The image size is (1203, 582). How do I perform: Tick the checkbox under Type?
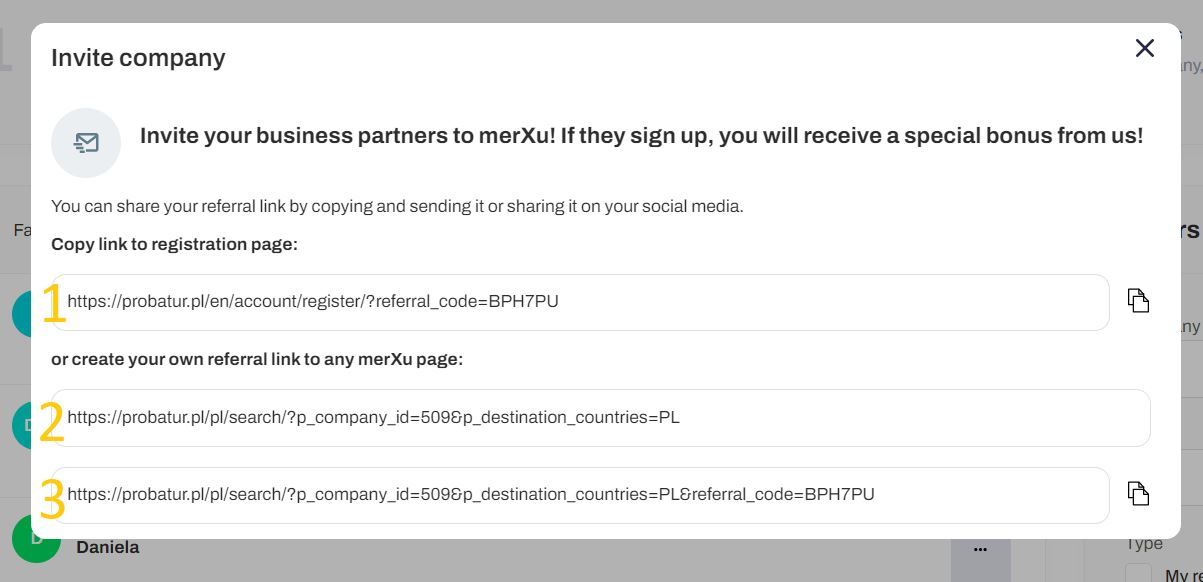click(x=1138, y=573)
